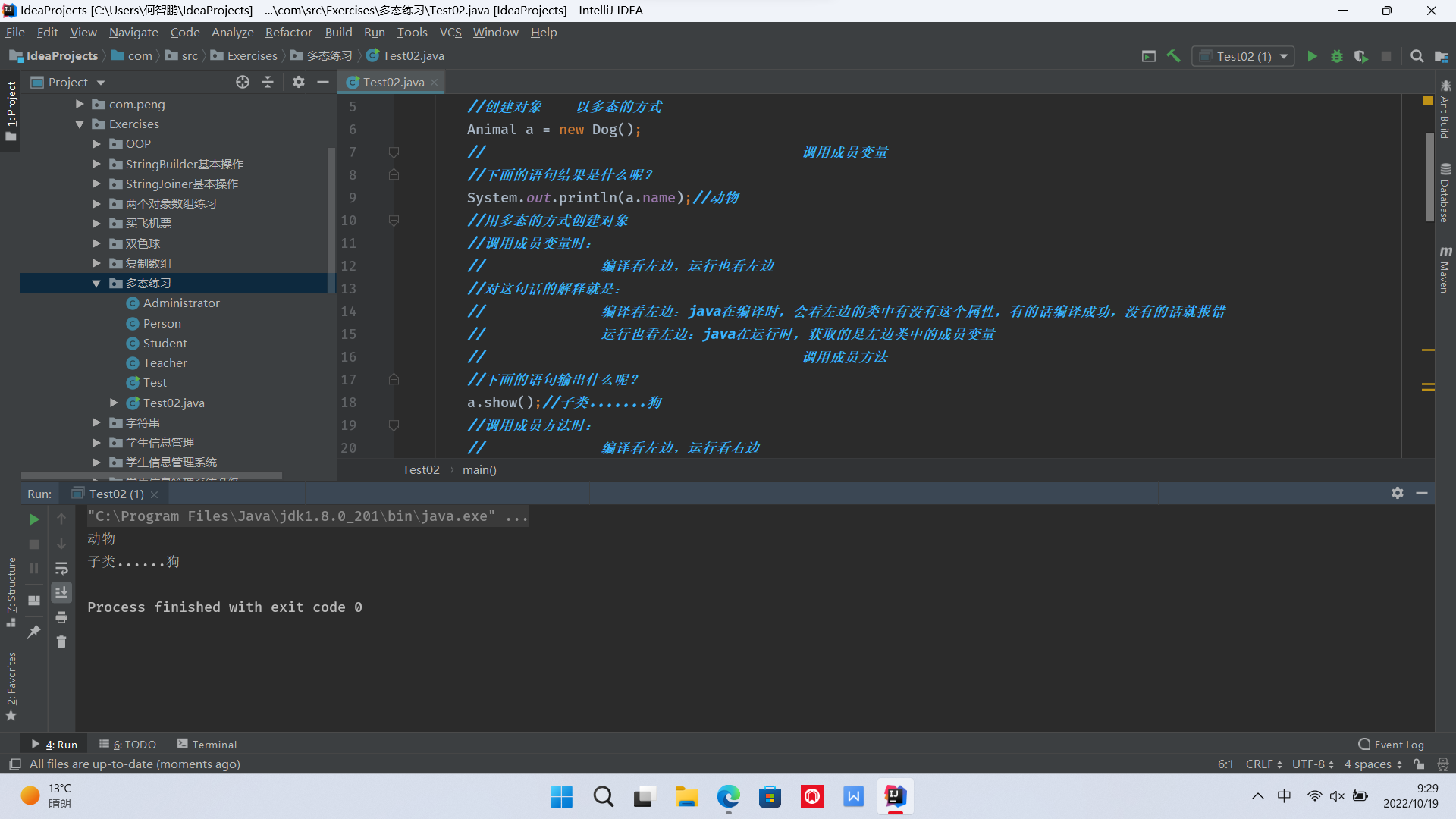Viewport: 1456px width, 819px height.
Task: Toggle read-only lock icon in status bar
Action: click(1419, 764)
